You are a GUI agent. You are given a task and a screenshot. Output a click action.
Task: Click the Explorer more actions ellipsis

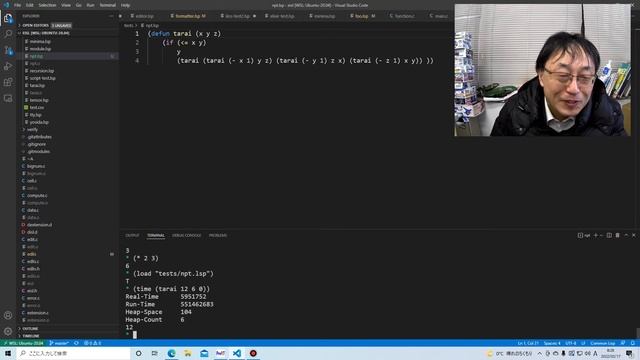click(111, 16)
